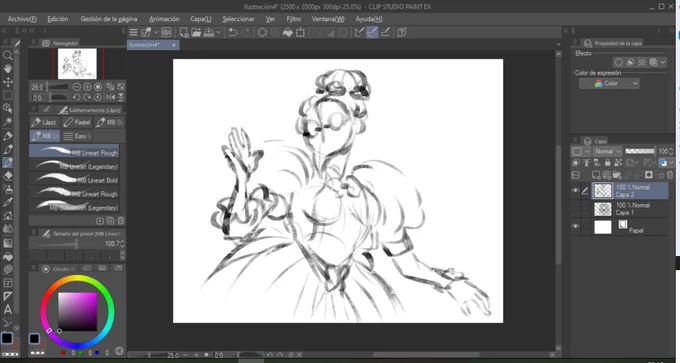The height and width of the screenshot is (363, 680).
Task: Click the layer opacity slider
Action: (640, 151)
